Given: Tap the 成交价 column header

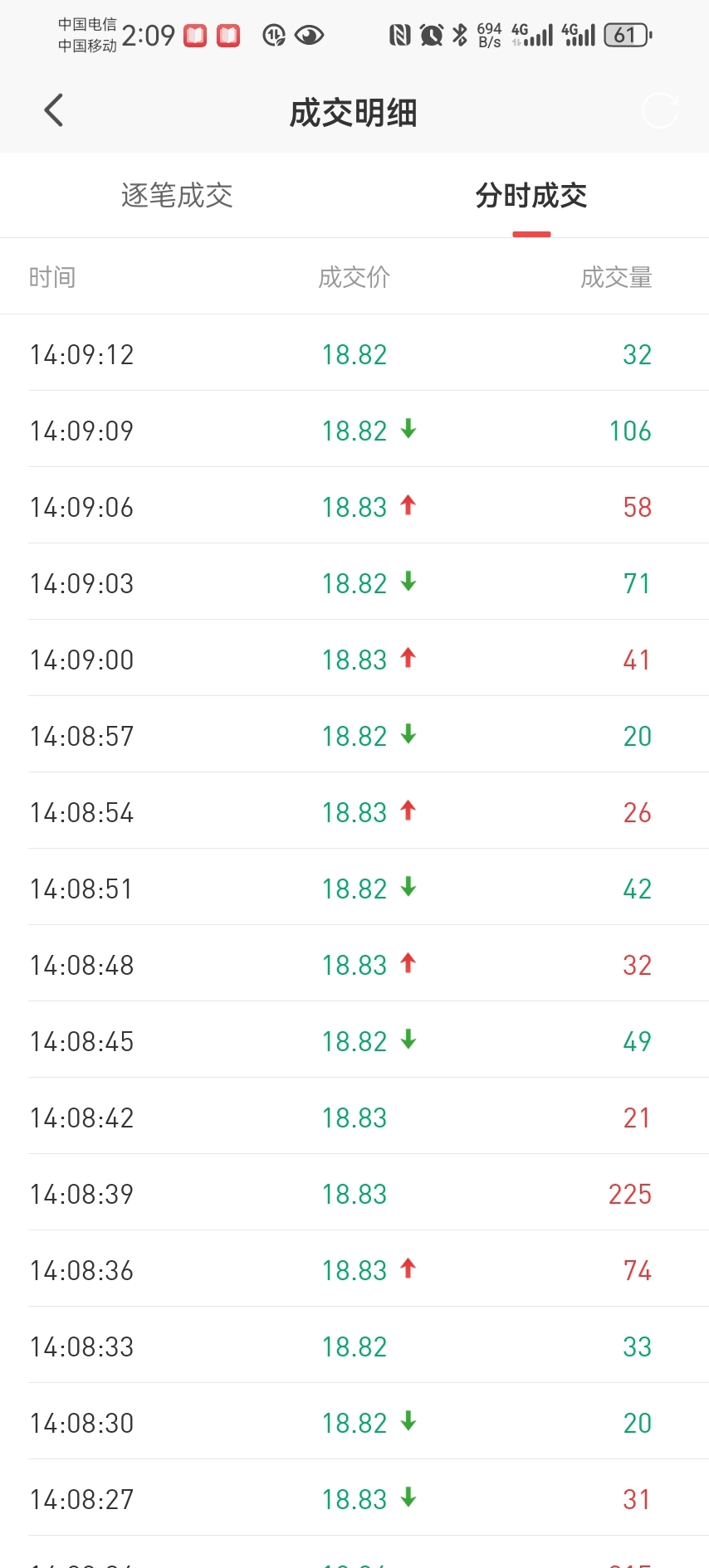Looking at the screenshot, I should (354, 277).
